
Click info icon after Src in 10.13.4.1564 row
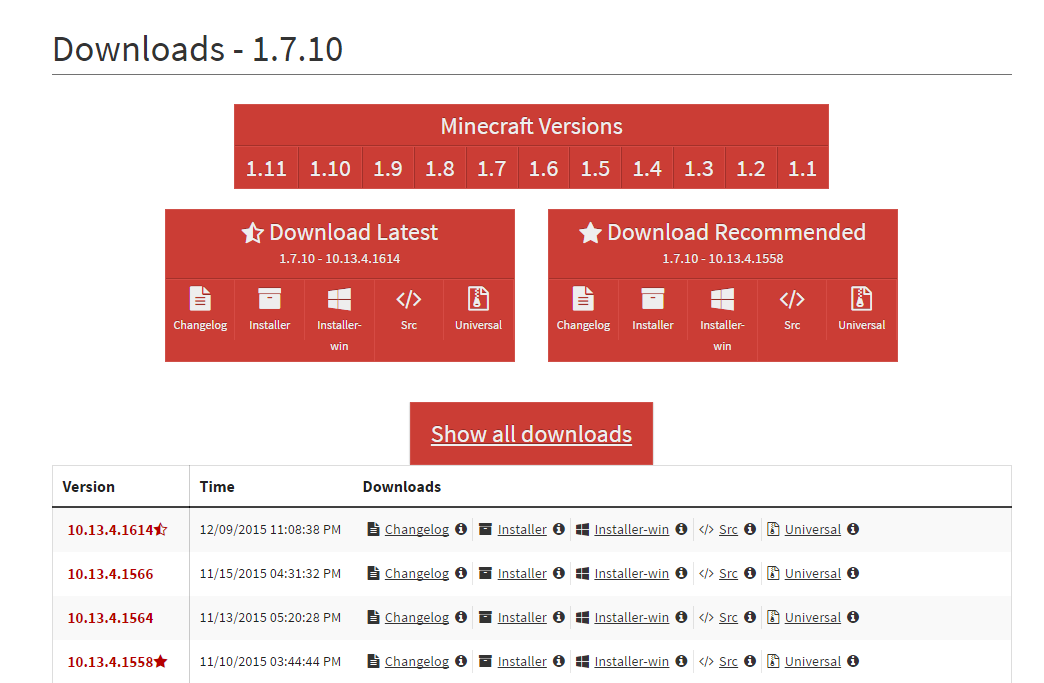click(750, 617)
